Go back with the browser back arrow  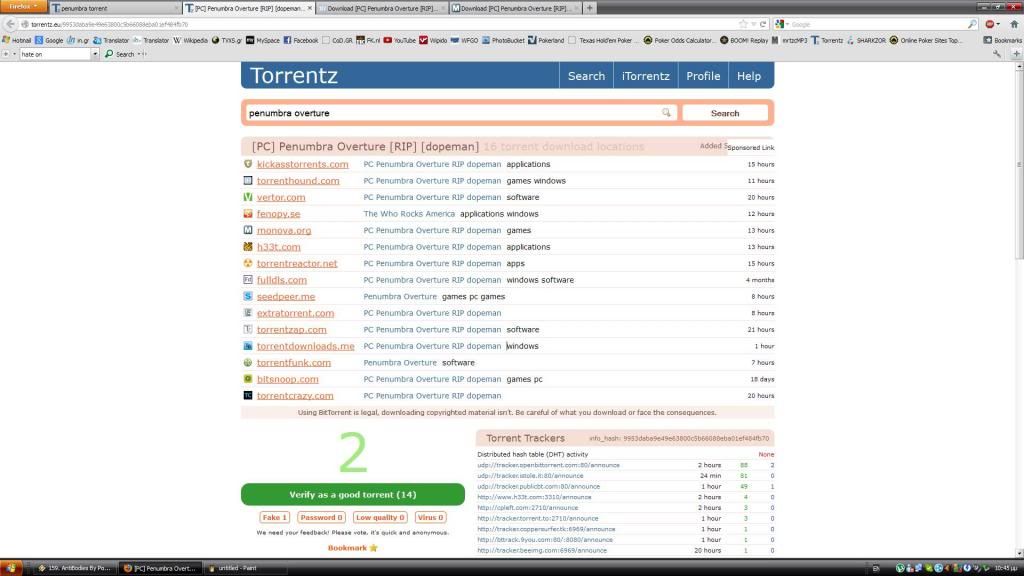[10, 24]
